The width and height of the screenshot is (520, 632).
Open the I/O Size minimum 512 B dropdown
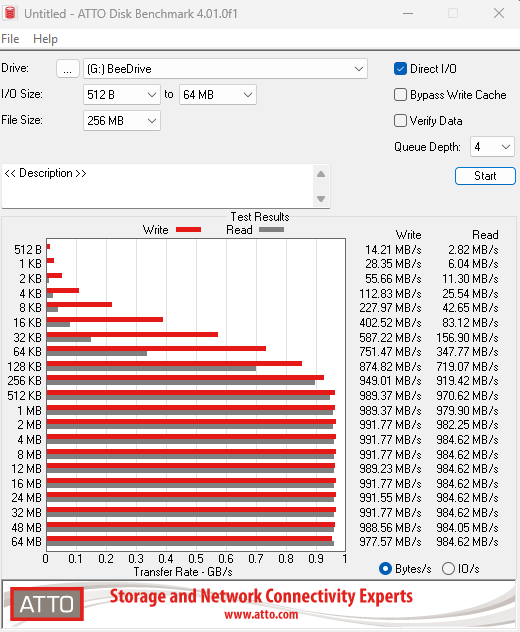pyautogui.click(x=122, y=95)
